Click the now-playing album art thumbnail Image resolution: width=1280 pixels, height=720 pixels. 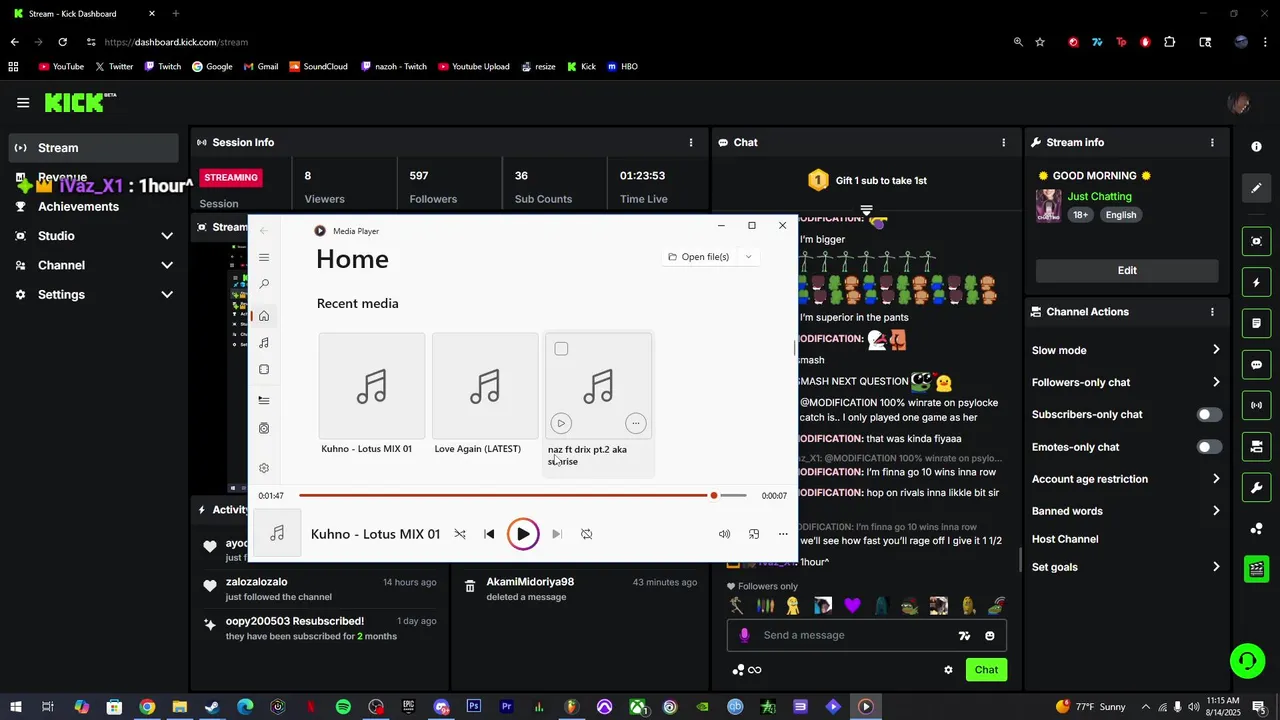point(277,533)
